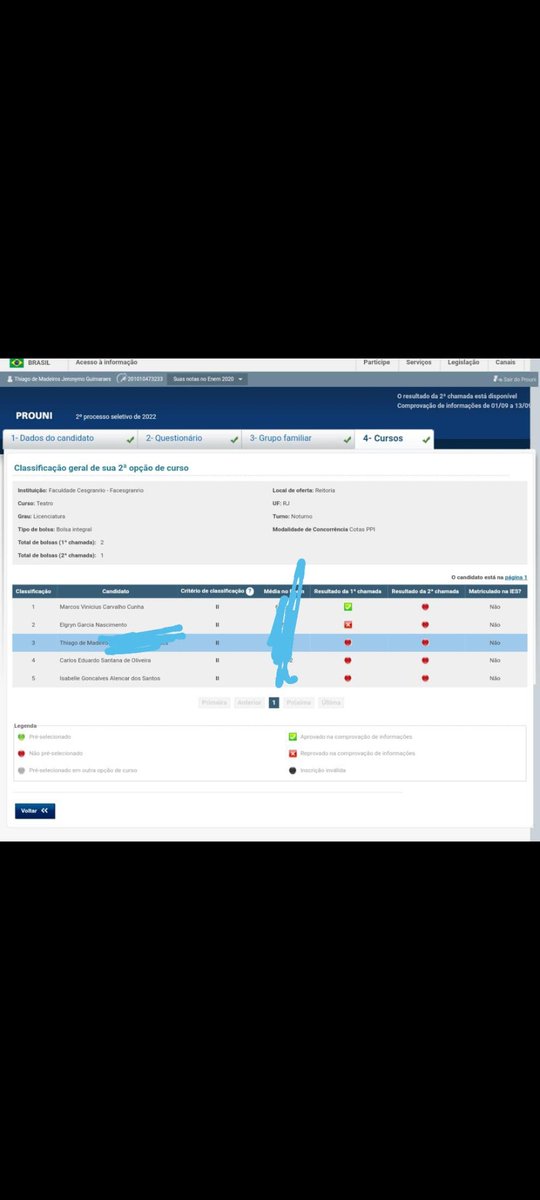Click Sair do Prouni logout link

coord(515,379)
